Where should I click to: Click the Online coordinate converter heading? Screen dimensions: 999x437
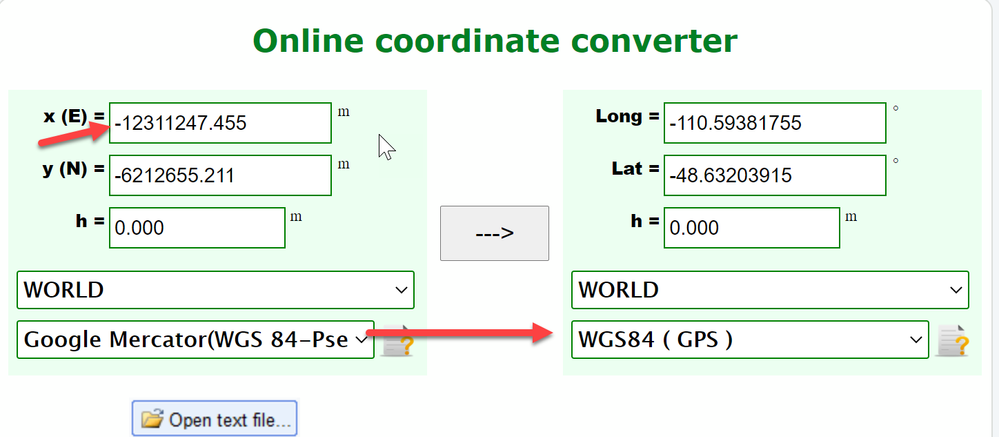[495, 41]
